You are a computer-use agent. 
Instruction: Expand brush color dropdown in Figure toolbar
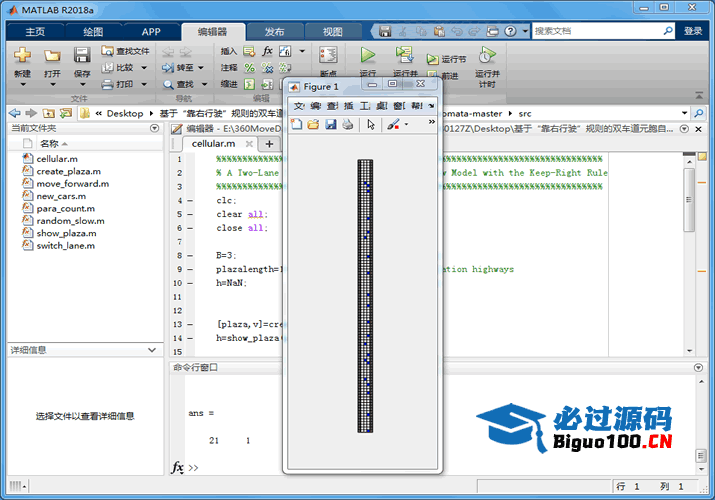coord(406,125)
